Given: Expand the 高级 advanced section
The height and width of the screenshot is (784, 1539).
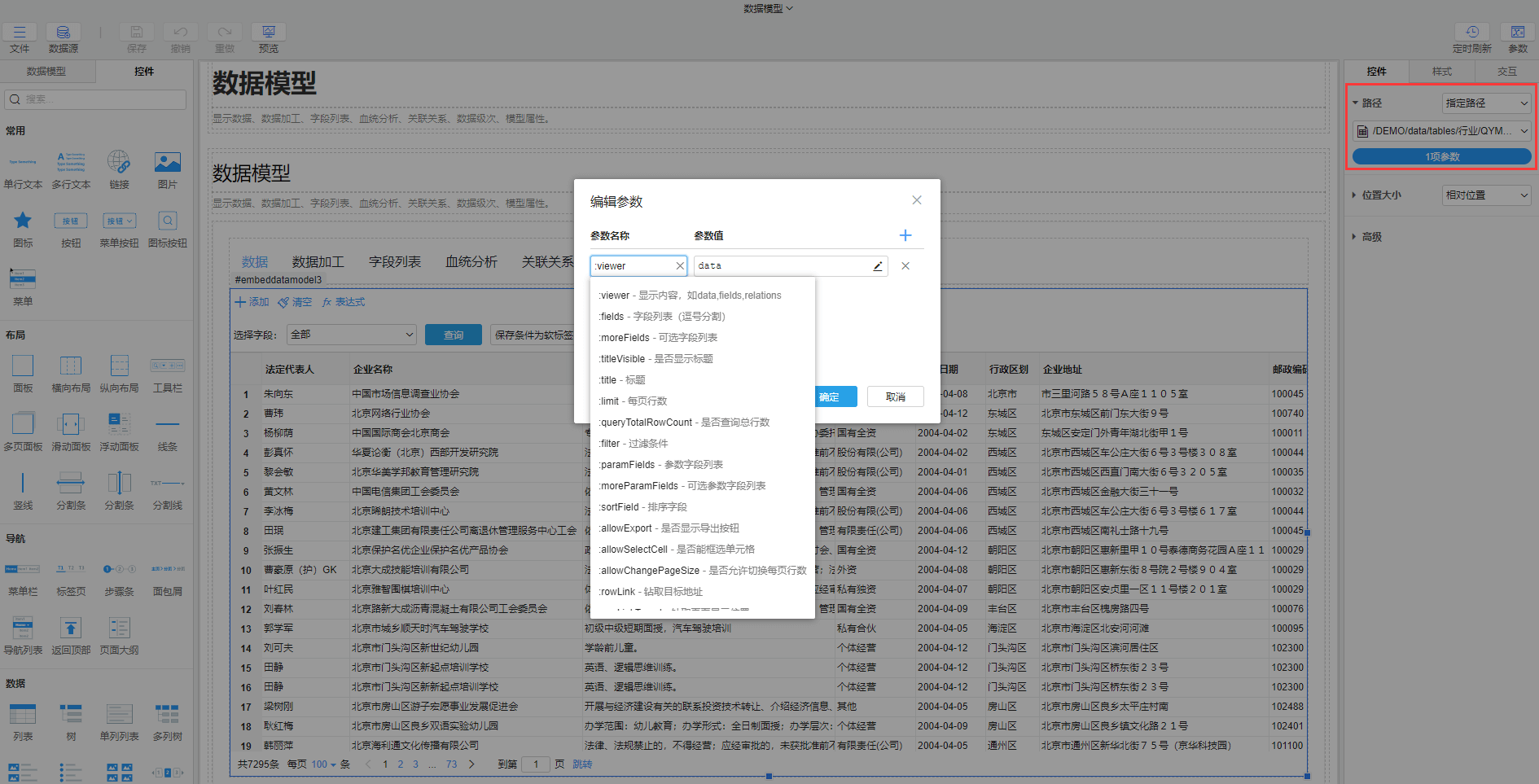Looking at the screenshot, I should pyautogui.click(x=1371, y=237).
